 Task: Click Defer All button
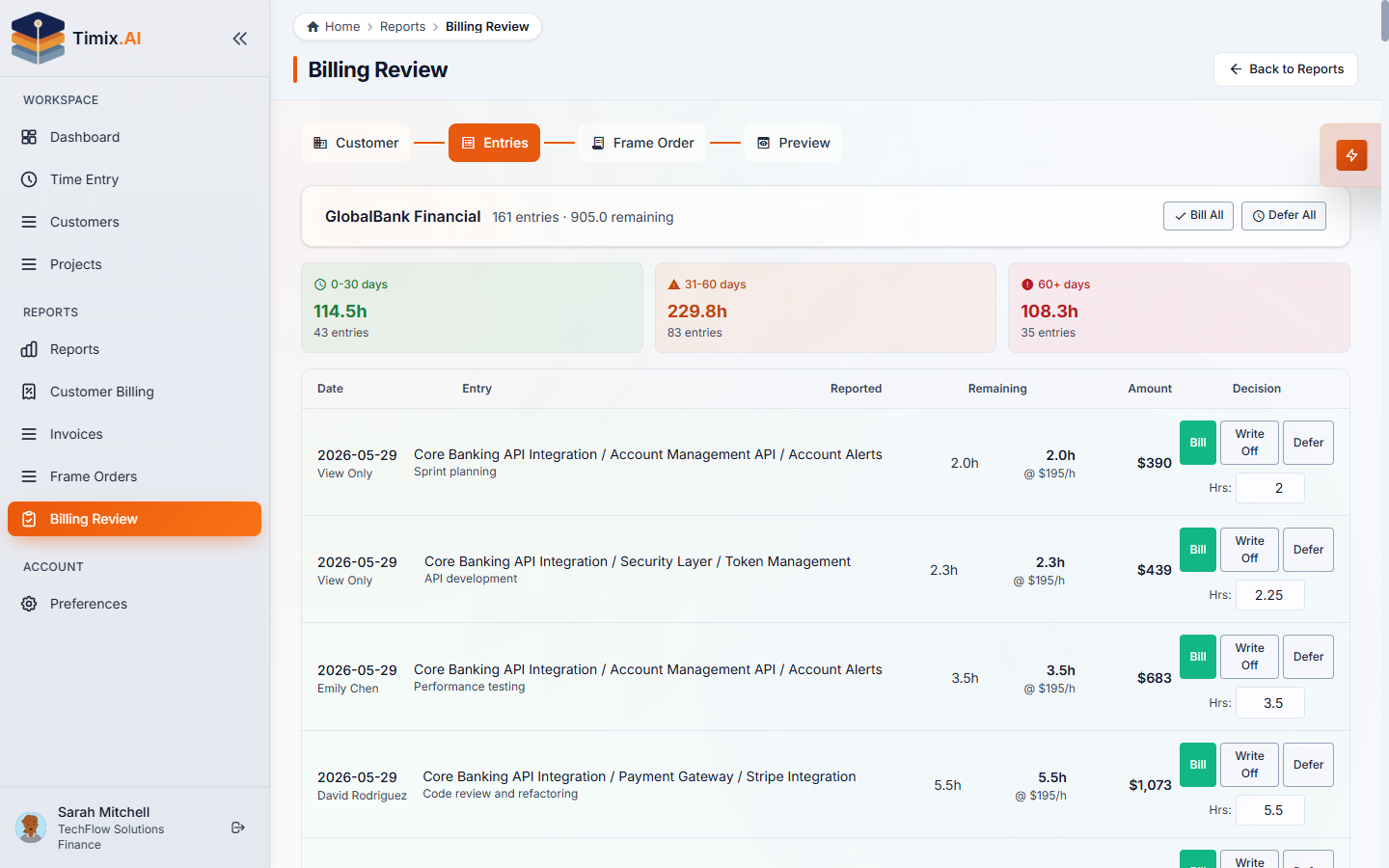[1284, 216]
